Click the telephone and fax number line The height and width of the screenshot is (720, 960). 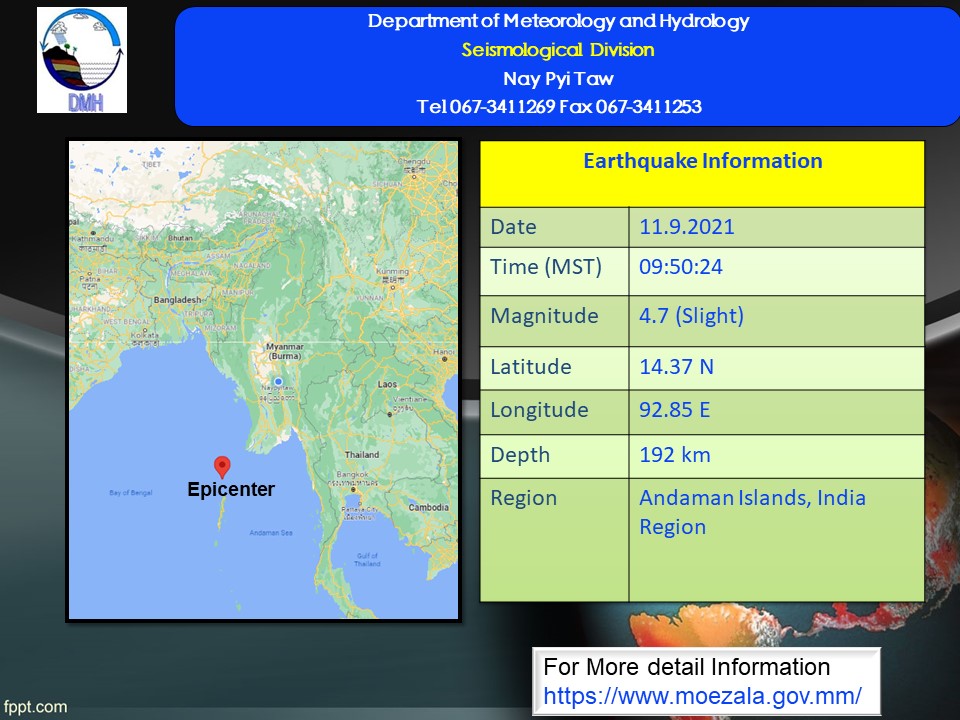click(559, 107)
